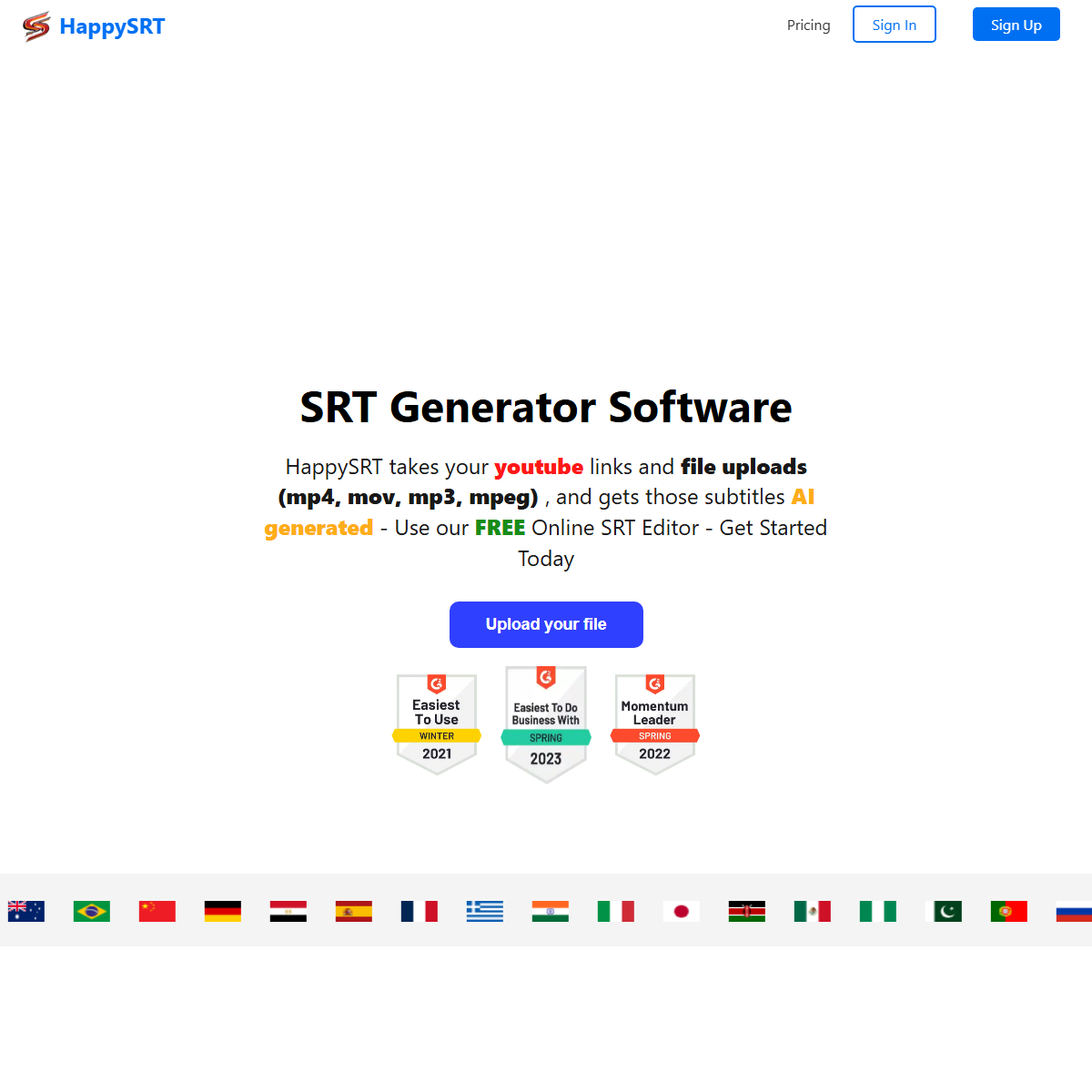Open the HappySRT home link text
This screenshot has width=1092, height=1092.
112,26
